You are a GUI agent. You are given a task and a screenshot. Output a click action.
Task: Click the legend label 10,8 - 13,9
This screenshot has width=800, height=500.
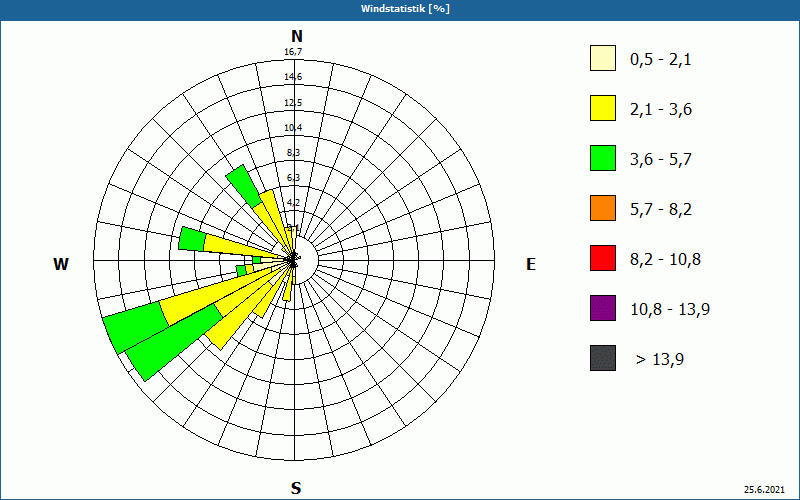pyautogui.click(x=670, y=310)
